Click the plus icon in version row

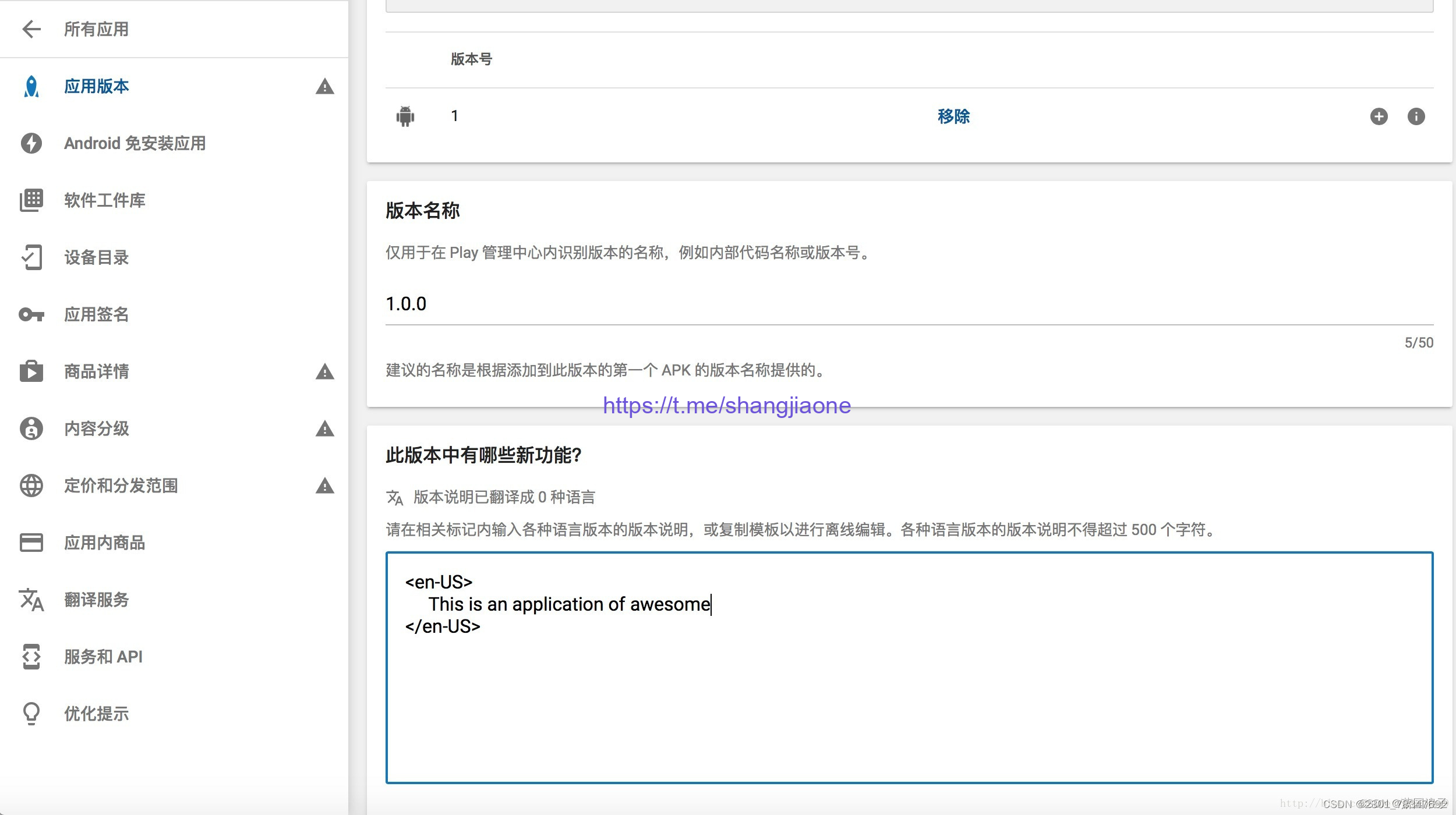pos(1379,116)
